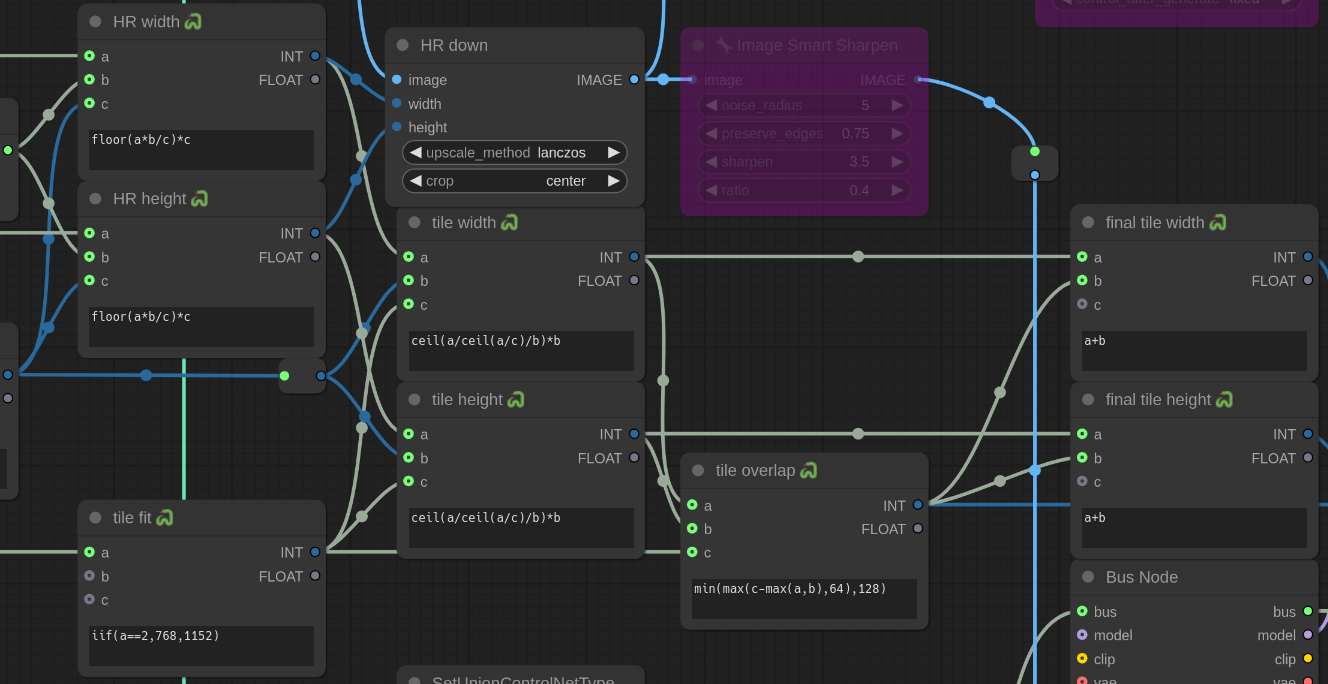The width and height of the screenshot is (1328, 684).
Task: Click the tile width INT output socket
Action: [634, 257]
